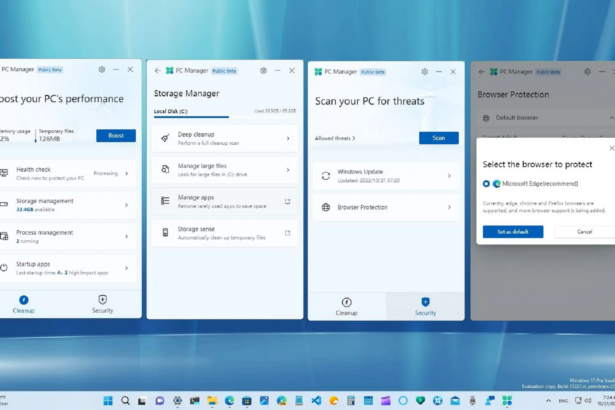Image resolution: width=615 pixels, height=410 pixels.
Task: Open Browser Protection row chevron
Action: (449, 207)
